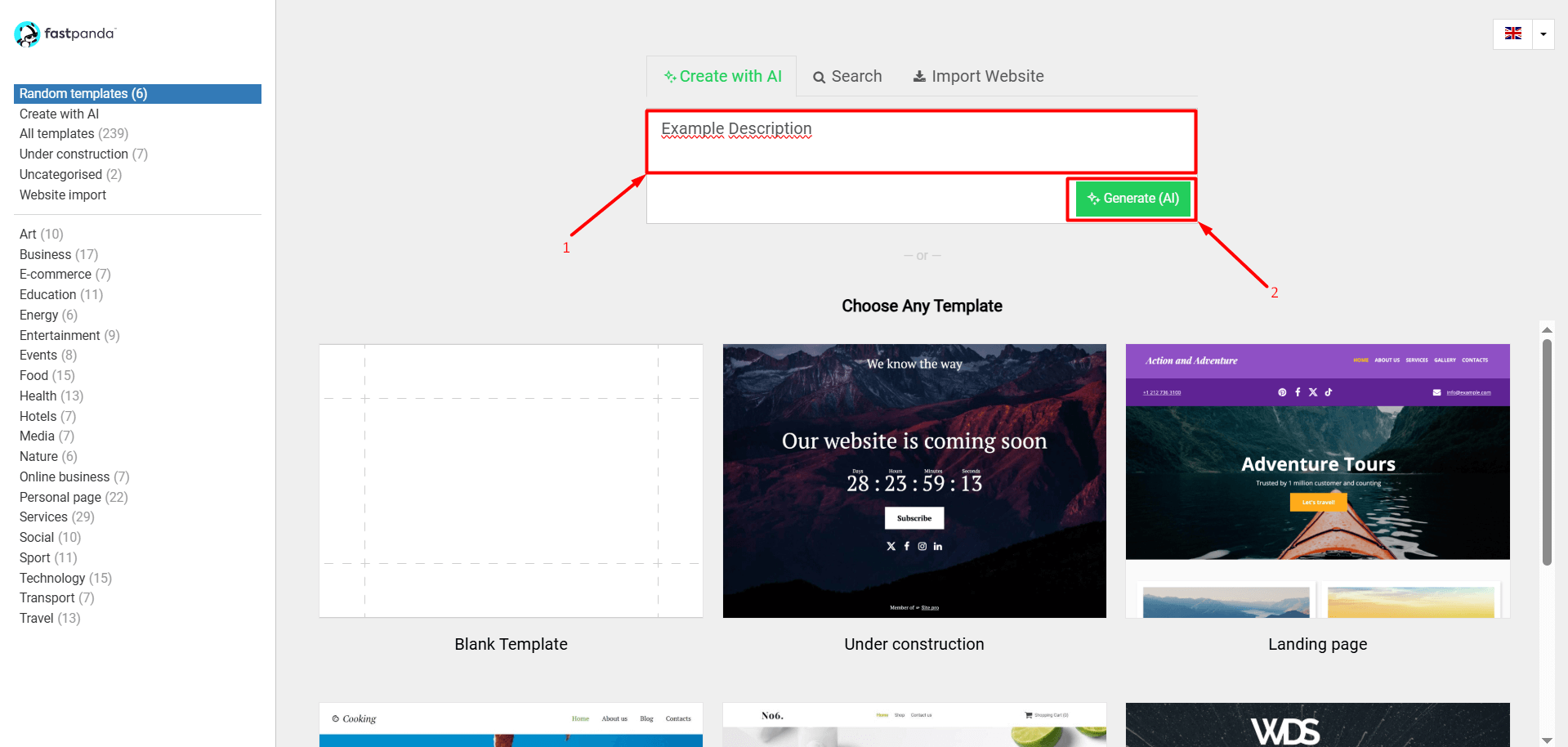The height and width of the screenshot is (747, 1568).
Task: Choose the Under construction template preview
Action: (x=914, y=481)
